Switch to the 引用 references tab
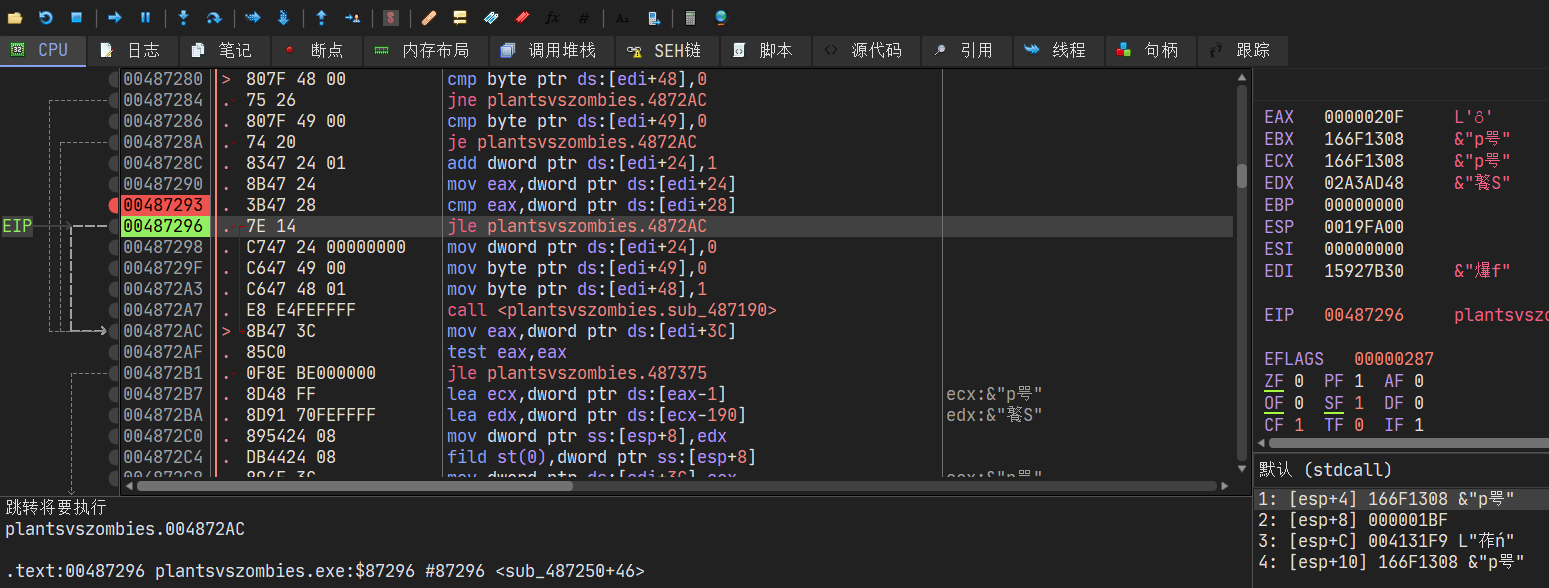This screenshot has height=588, width=1549. point(965,50)
